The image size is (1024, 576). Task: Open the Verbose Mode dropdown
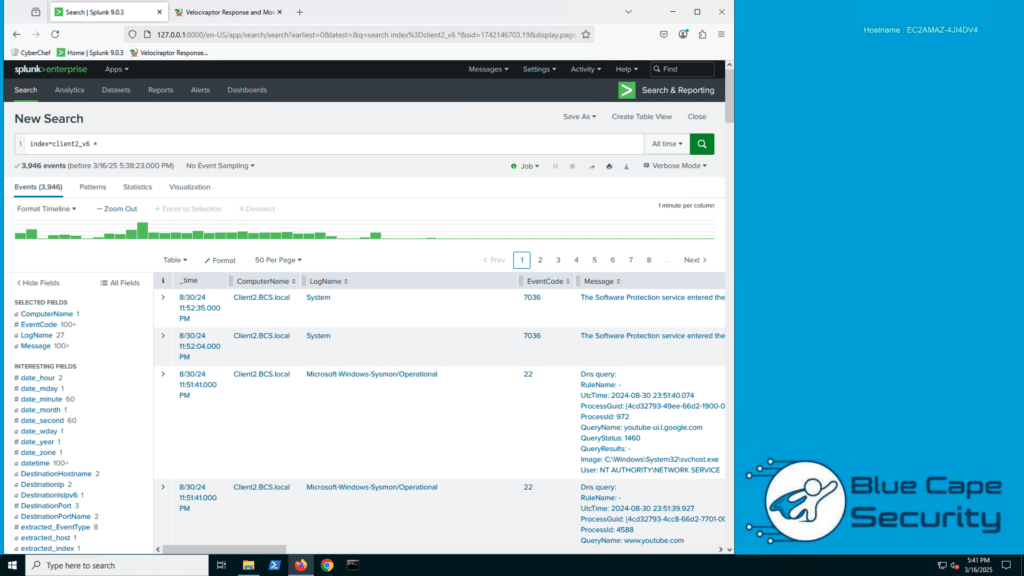tap(679, 166)
